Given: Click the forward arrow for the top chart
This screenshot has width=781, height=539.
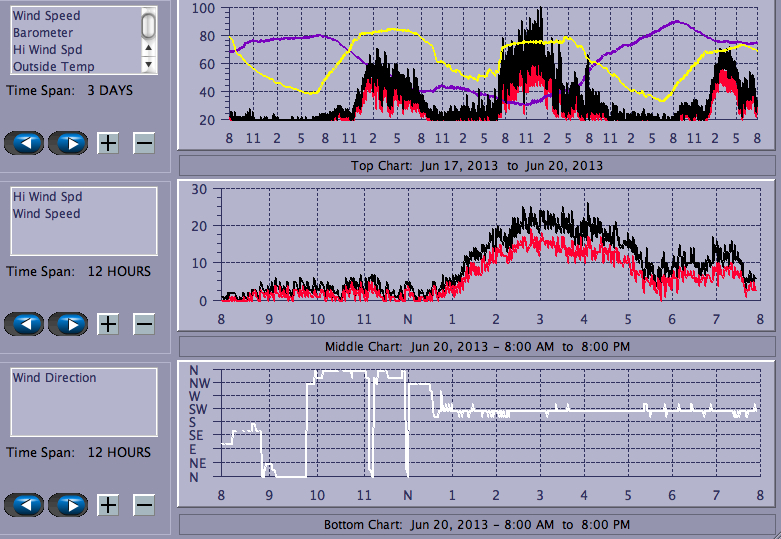Looking at the screenshot, I should (x=68, y=143).
